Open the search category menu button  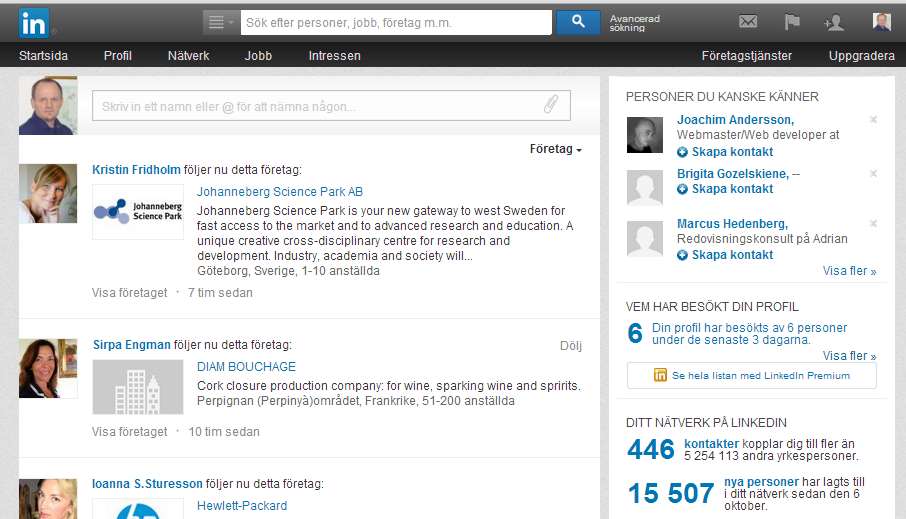click(x=221, y=23)
